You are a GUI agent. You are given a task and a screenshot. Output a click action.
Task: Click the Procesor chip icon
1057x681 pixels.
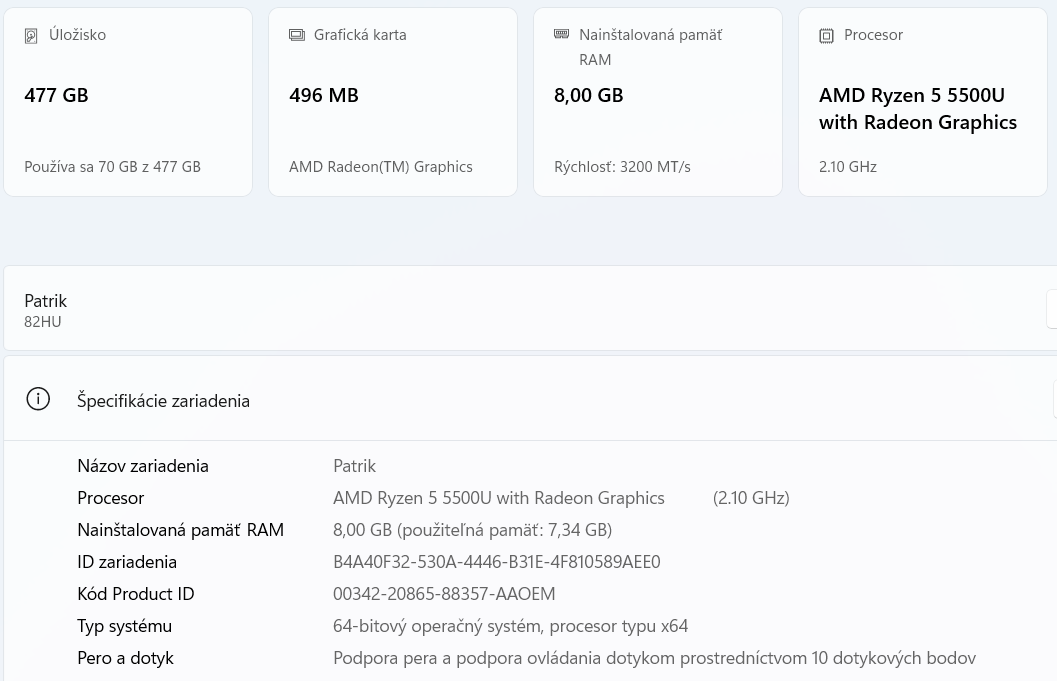point(826,35)
